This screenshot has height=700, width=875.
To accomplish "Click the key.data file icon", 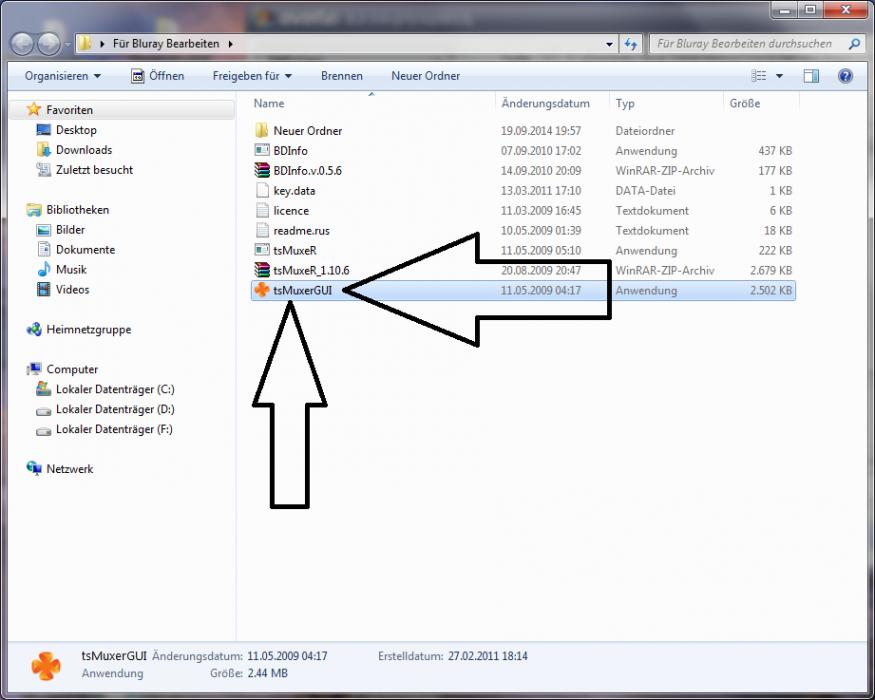I will click(262, 190).
